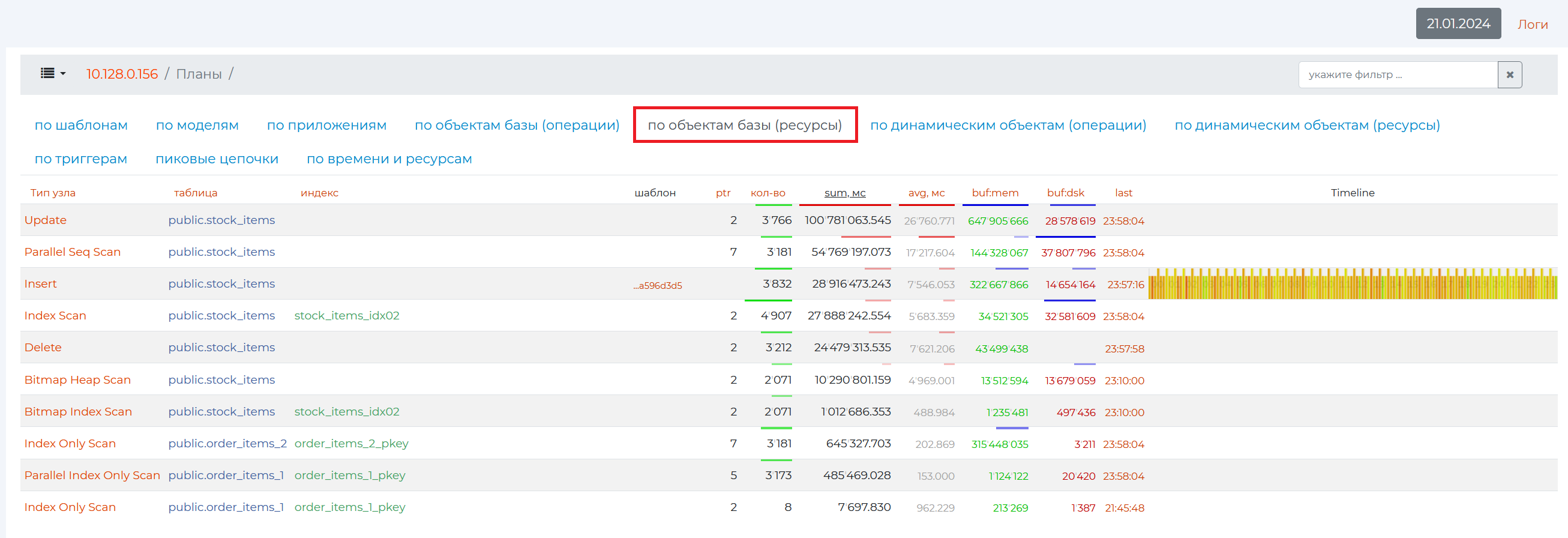Image resolution: width=1568 pixels, height=538 pixels.
Task: Open 'по объектам базы (операции)' tab
Action: pyautogui.click(x=517, y=125)
